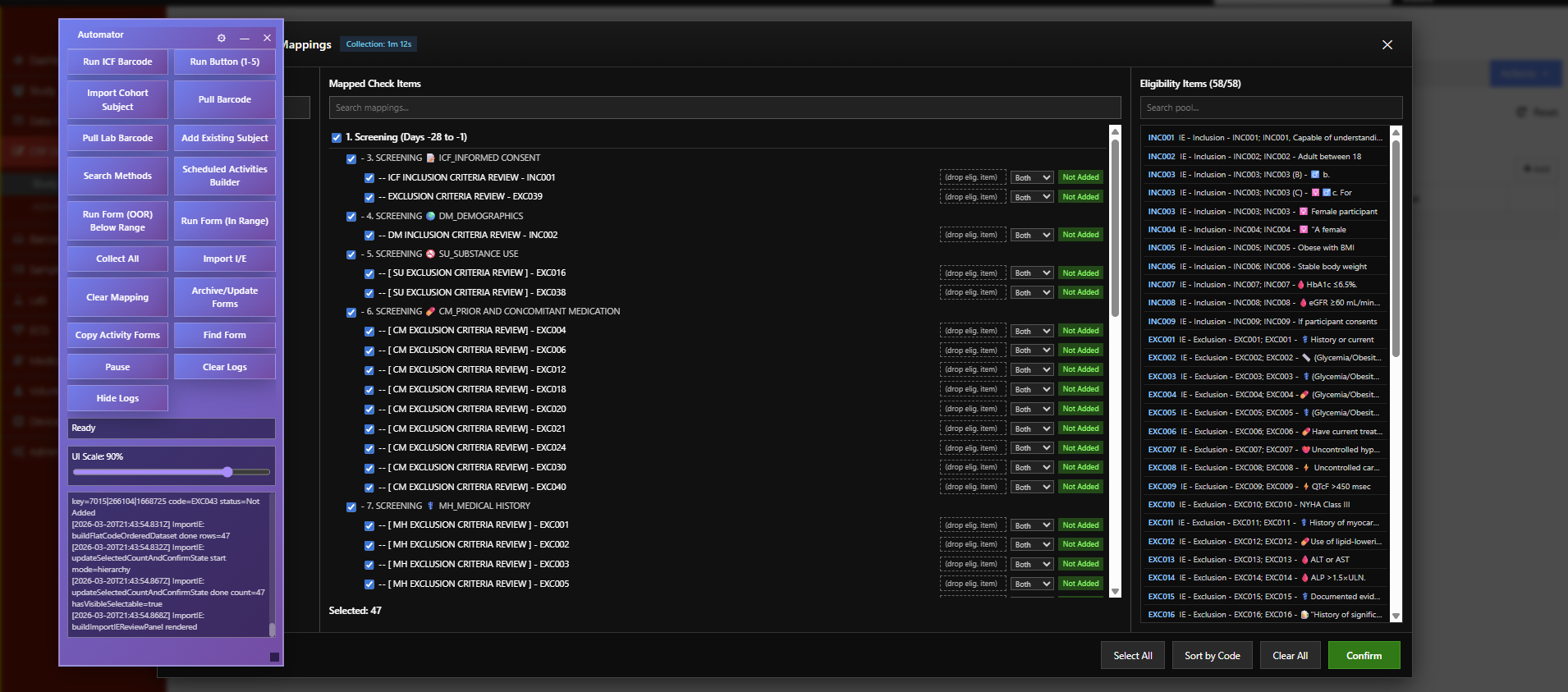Image resolution: width=1568 pixels, height=692 pixels.
Task: Toggle 4. SCREENING DM_DEMOGRAPHICS checkbox
Action: [351, 217]
